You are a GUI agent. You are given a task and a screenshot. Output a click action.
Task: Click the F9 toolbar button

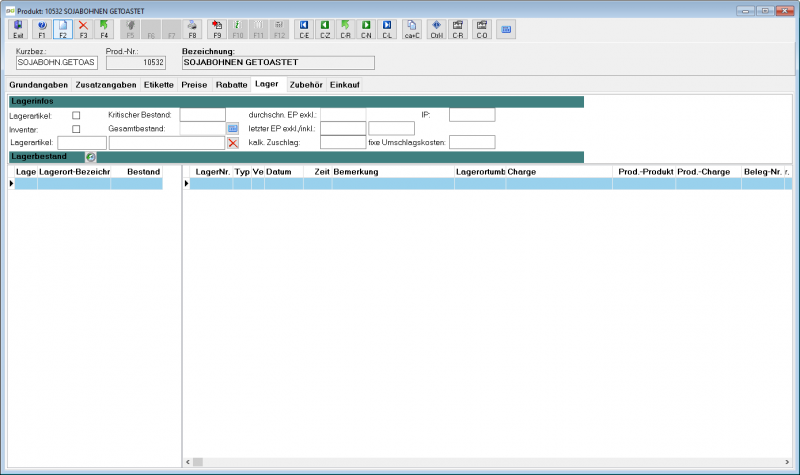217,29
